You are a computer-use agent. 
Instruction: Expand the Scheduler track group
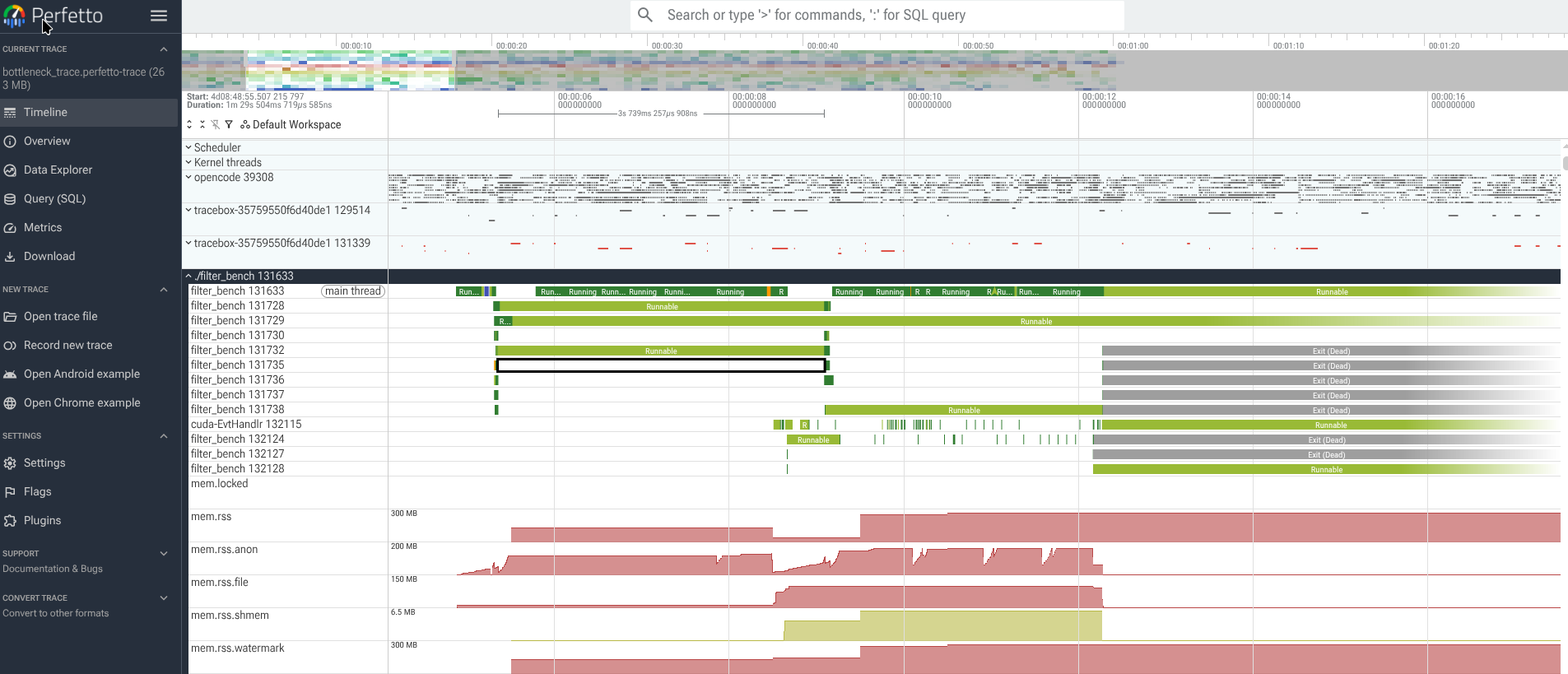[x=188, y=147]
